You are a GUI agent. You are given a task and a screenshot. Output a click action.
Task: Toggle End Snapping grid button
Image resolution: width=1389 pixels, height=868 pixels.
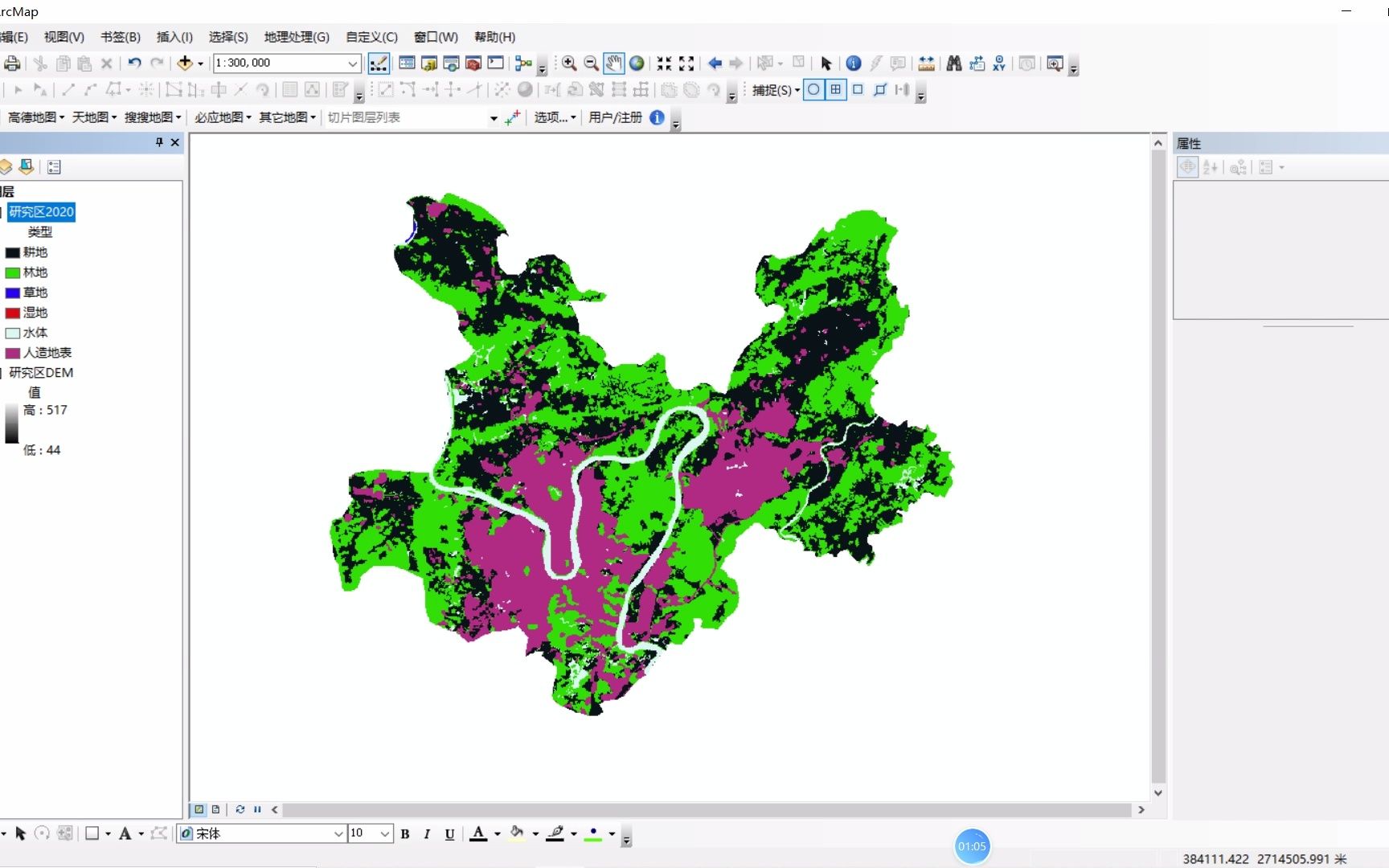836,89
